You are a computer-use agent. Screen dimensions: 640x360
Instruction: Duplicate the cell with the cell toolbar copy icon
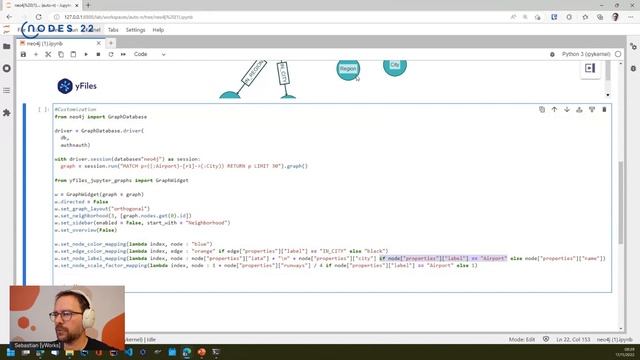pyautogui.click(x=542, y=109)
